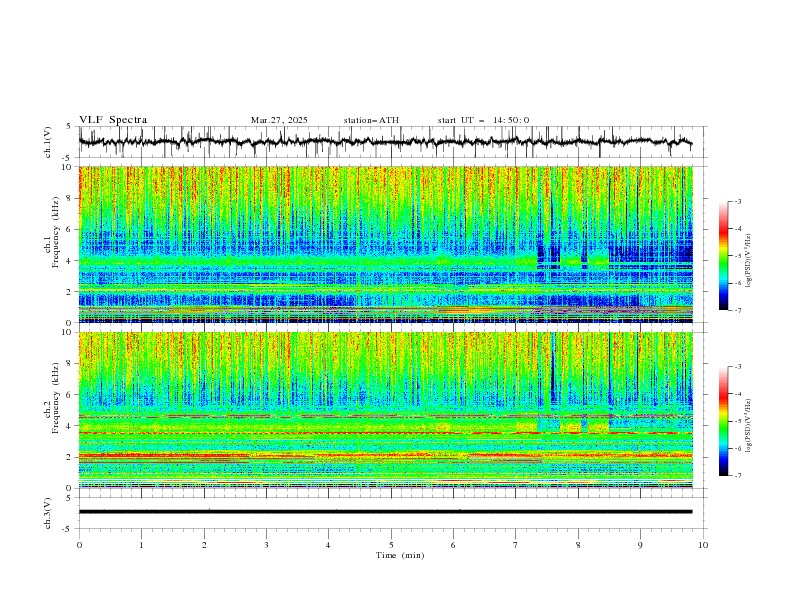Click the 'Time (min)' axis label
792x612 pixels.
tap(400, 555)
